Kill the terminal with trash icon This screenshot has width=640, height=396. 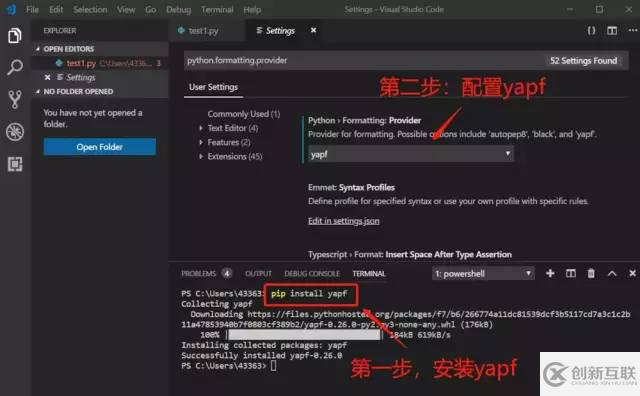coord(591,273)
